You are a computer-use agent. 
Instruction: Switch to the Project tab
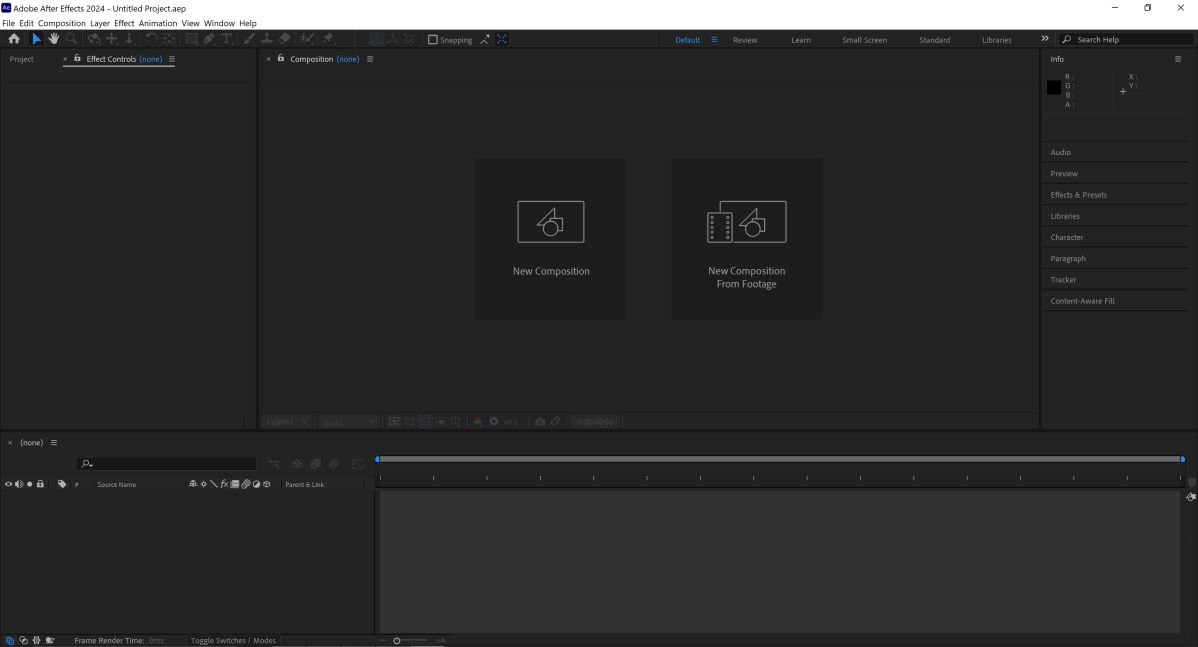tap(21, 59)
